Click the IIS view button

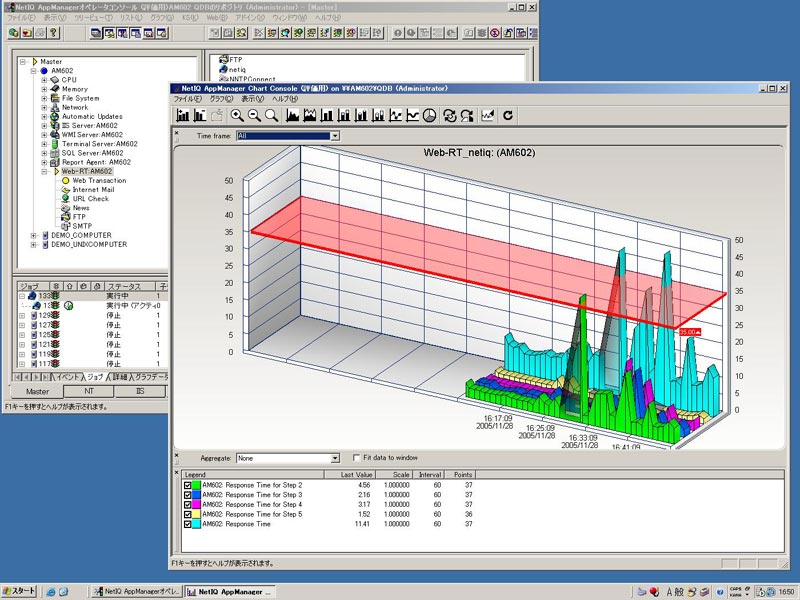pos(140,391)
